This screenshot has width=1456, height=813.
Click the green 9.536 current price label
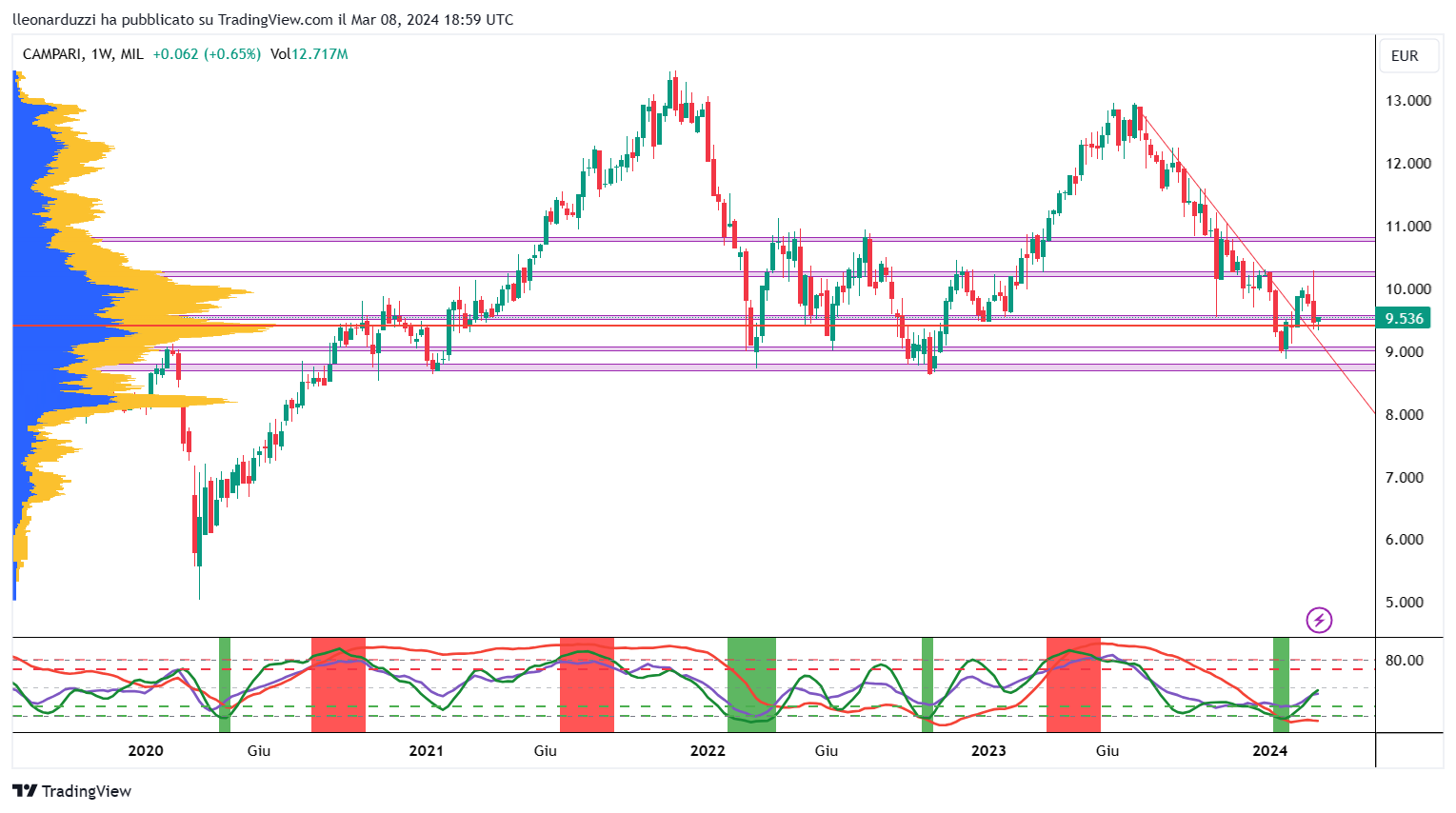1404,319
